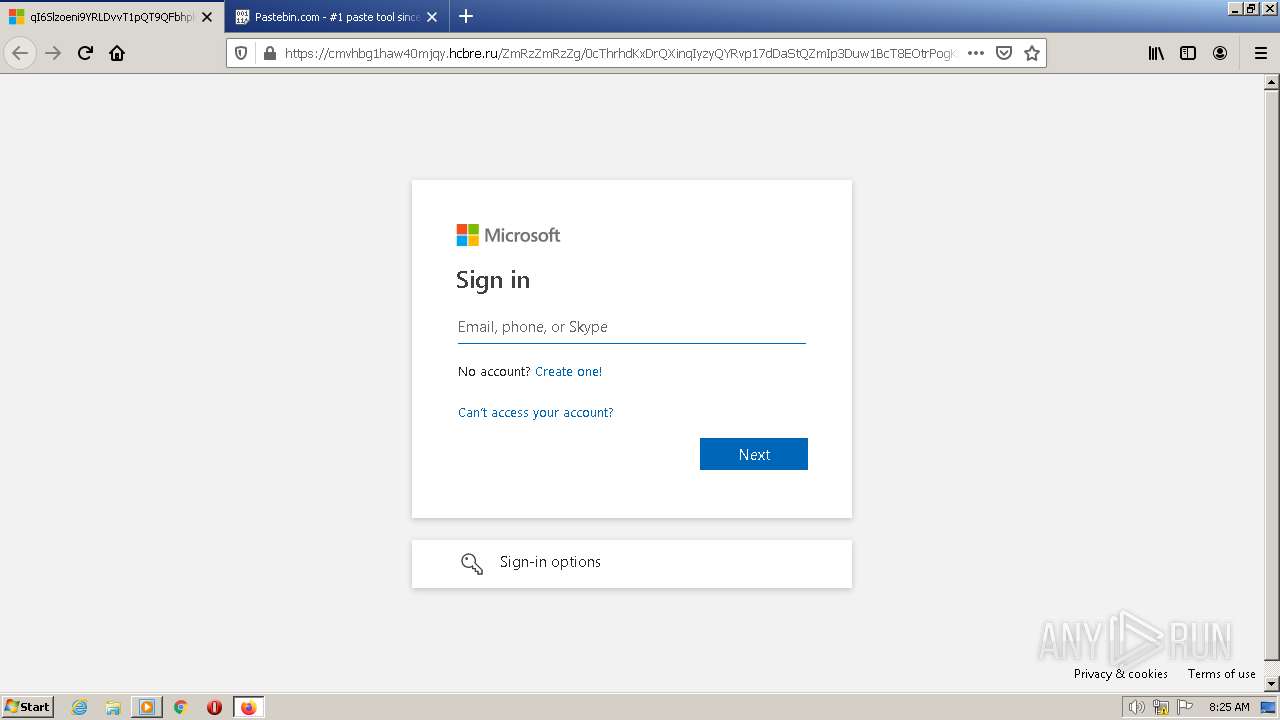This screenshot has height=720, width=1280.
Task: View site security padlock details
Action: tap(269, 53)
